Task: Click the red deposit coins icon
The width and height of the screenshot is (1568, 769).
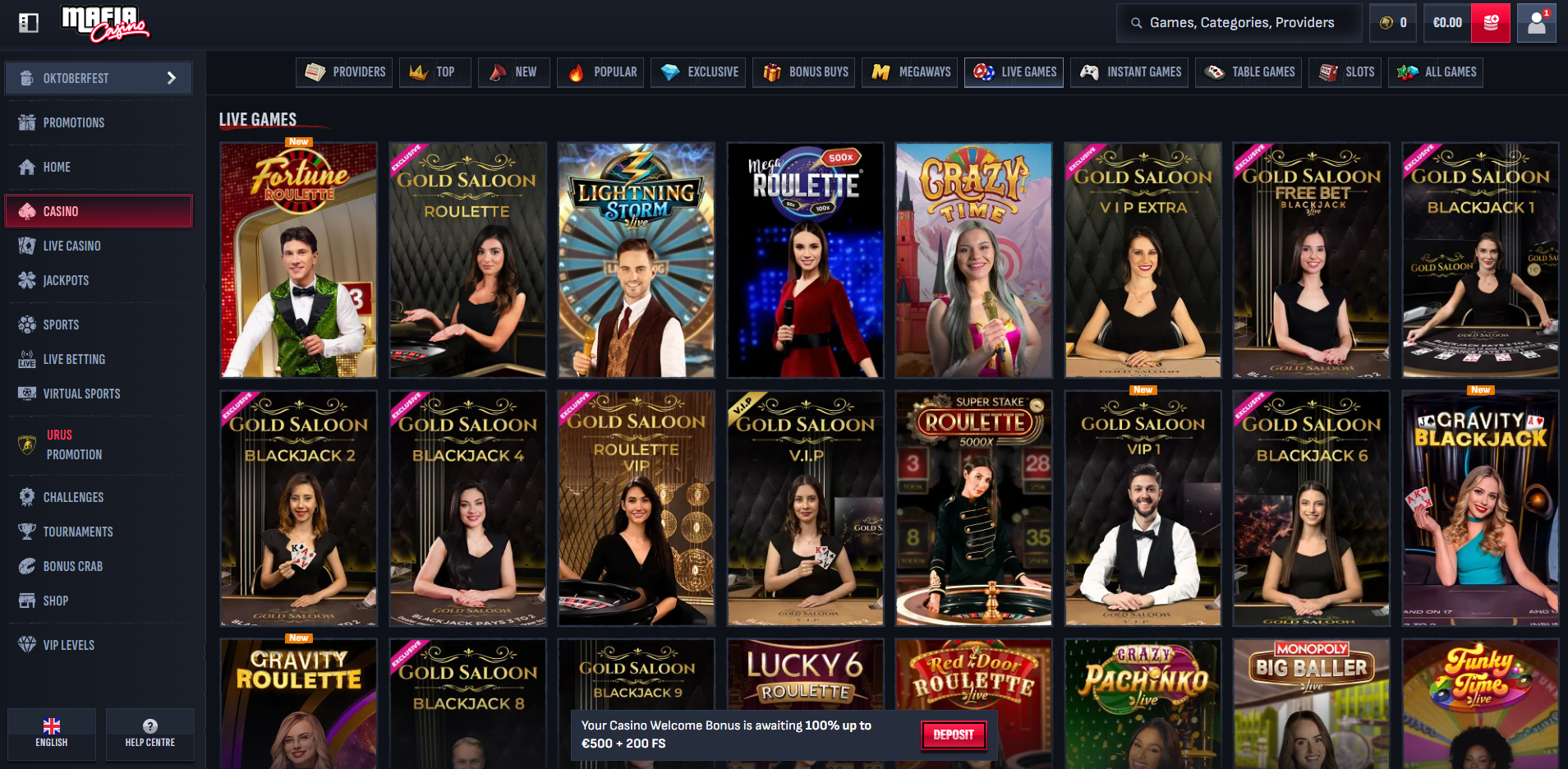Action: (1491, 23)
